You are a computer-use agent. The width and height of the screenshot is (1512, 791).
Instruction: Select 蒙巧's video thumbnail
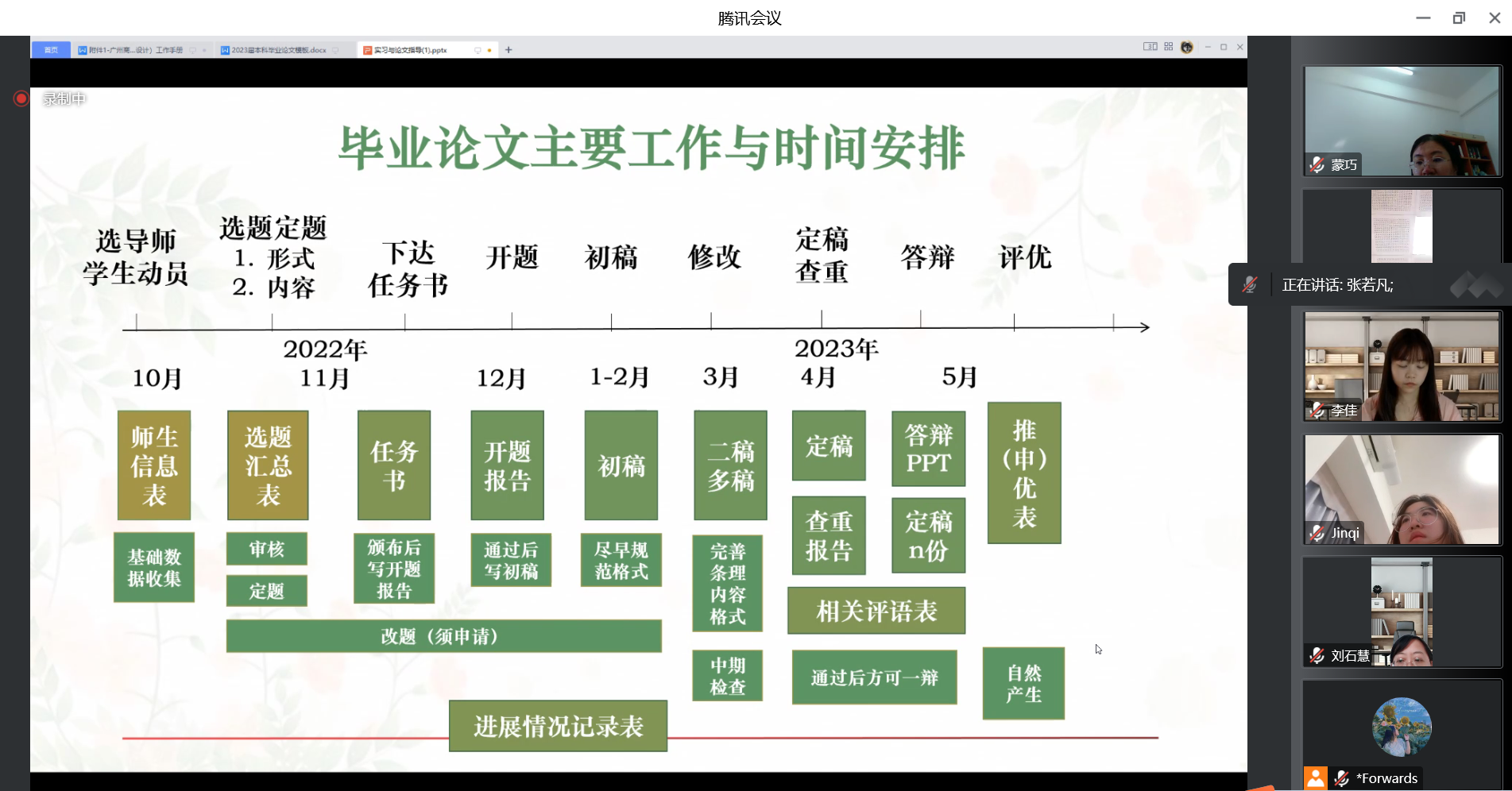tap(1402, 119)
